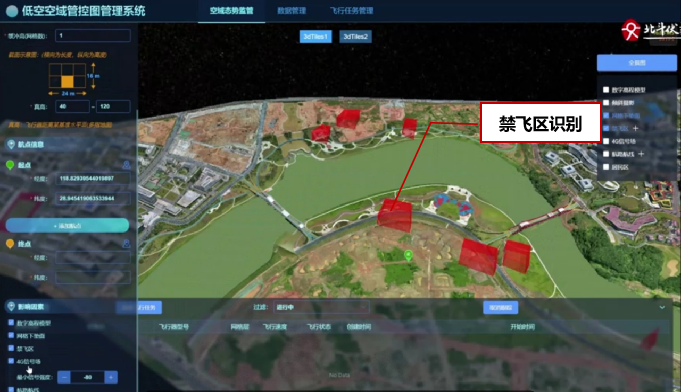Uncheck 禁飞区 under 影响因素

click(11, 348)
